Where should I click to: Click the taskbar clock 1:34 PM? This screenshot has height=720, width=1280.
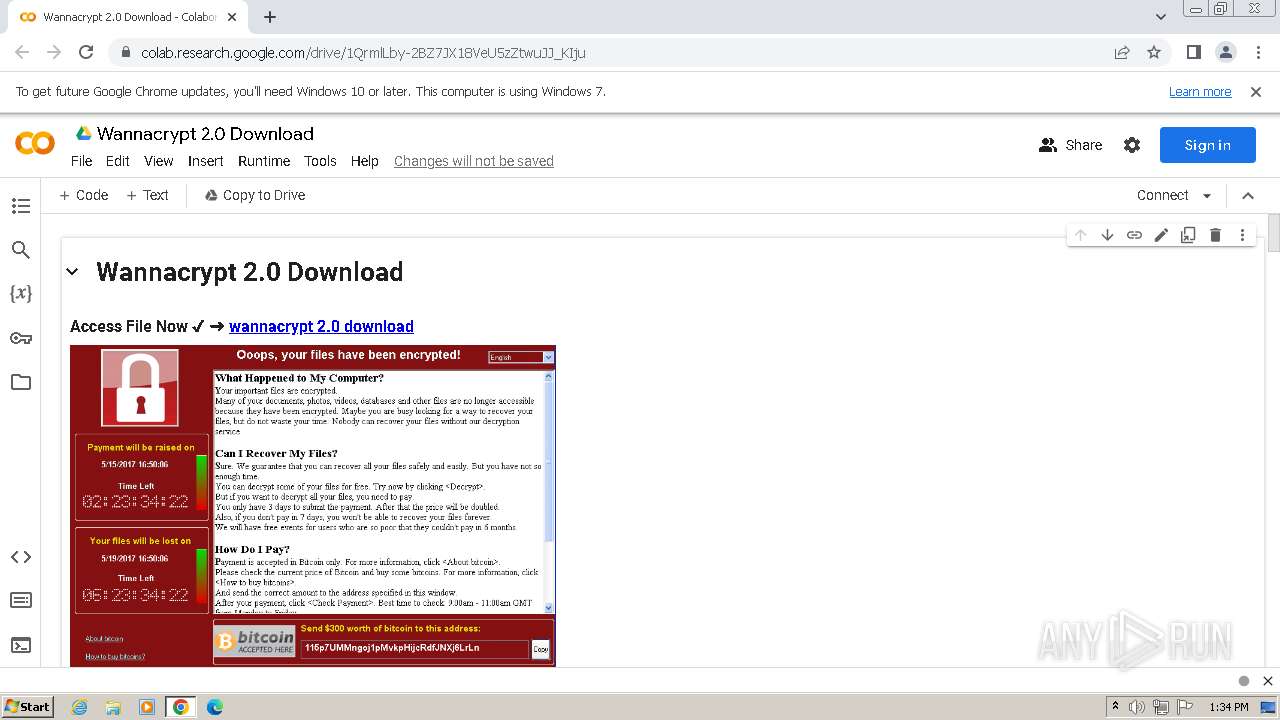pyautogui.click(x=1228, y=707)
